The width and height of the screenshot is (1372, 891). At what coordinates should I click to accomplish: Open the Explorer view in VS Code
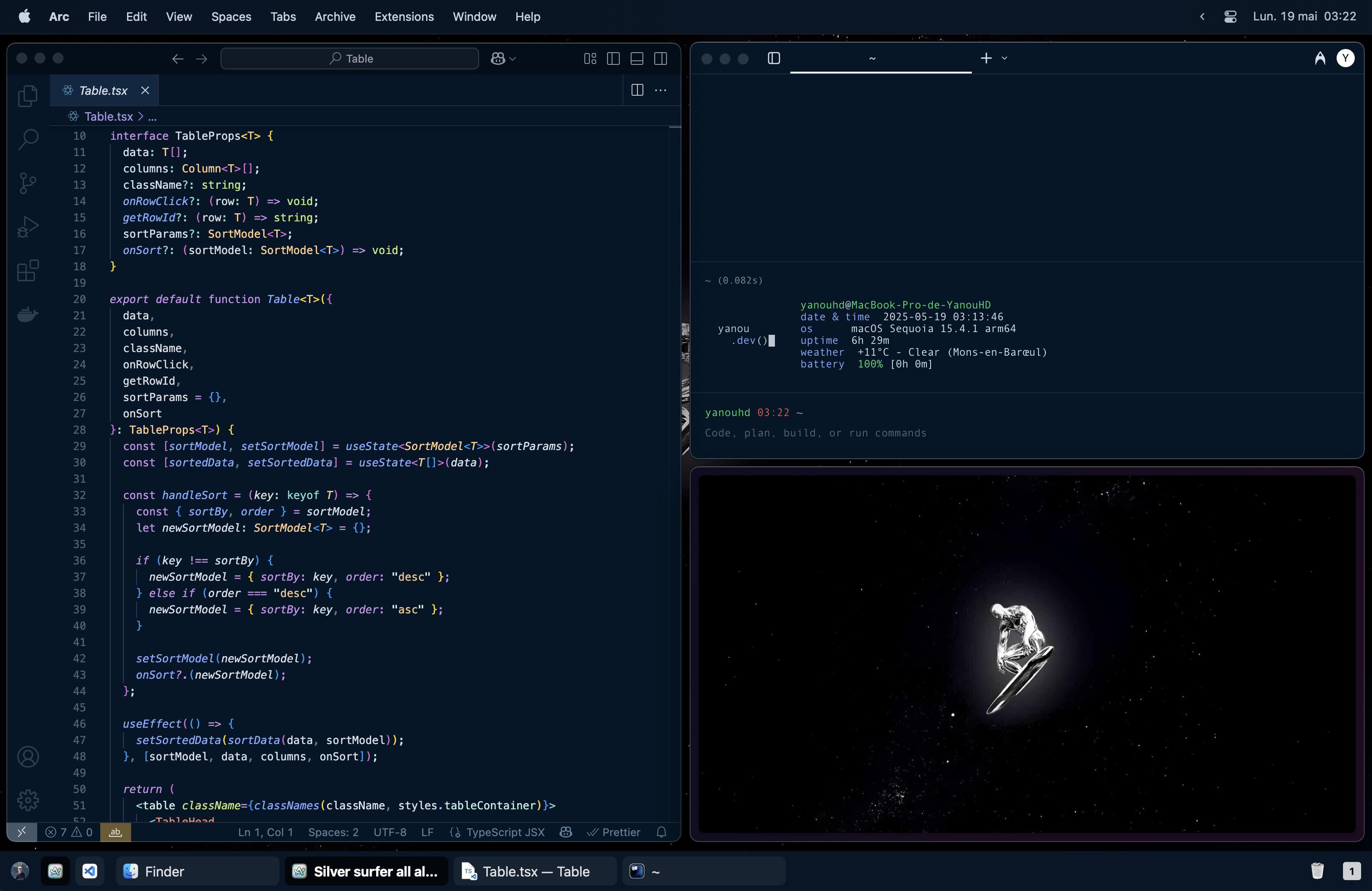point(28,95)
